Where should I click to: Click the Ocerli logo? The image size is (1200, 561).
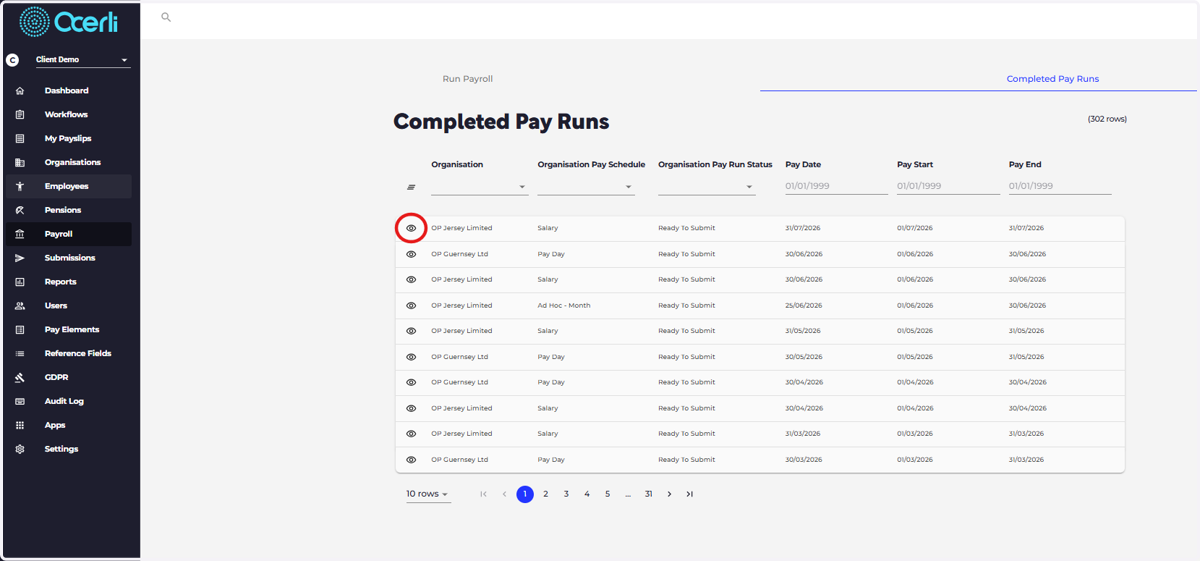pyautogui.click(x=67, y=21)
